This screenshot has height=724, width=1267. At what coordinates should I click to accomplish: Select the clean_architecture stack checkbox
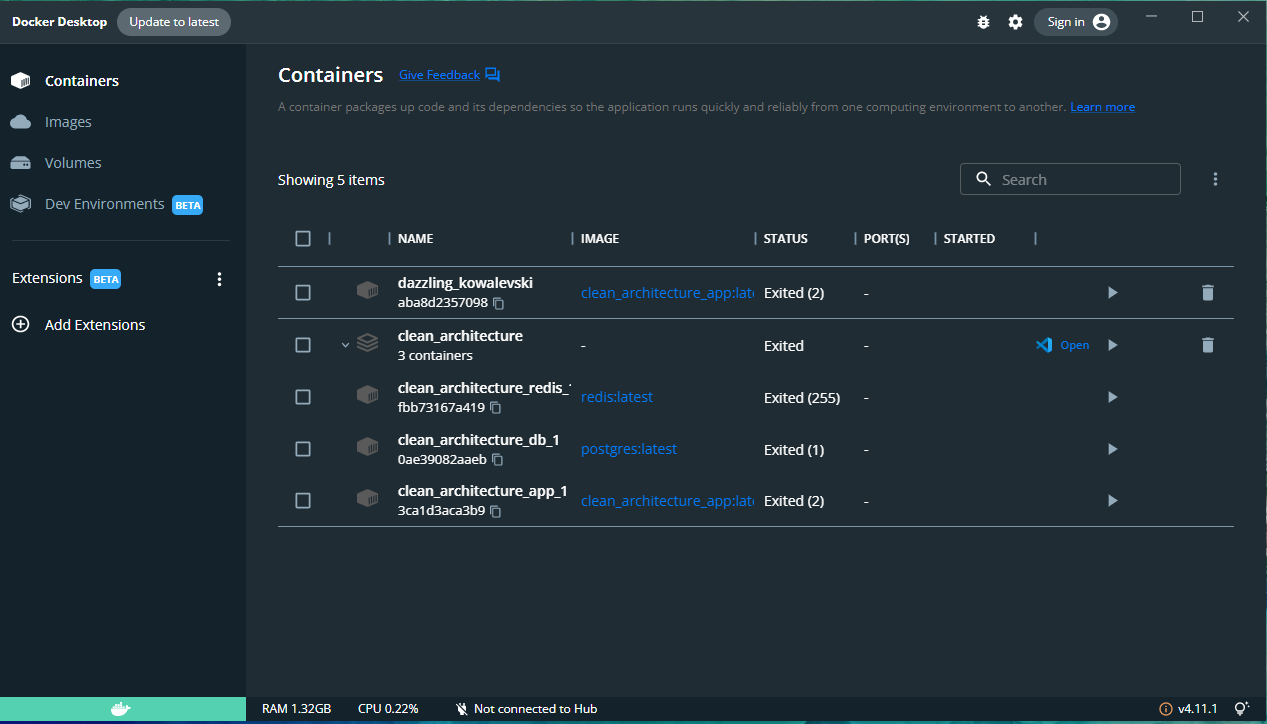pyautogui.click(x=303, y=345)
